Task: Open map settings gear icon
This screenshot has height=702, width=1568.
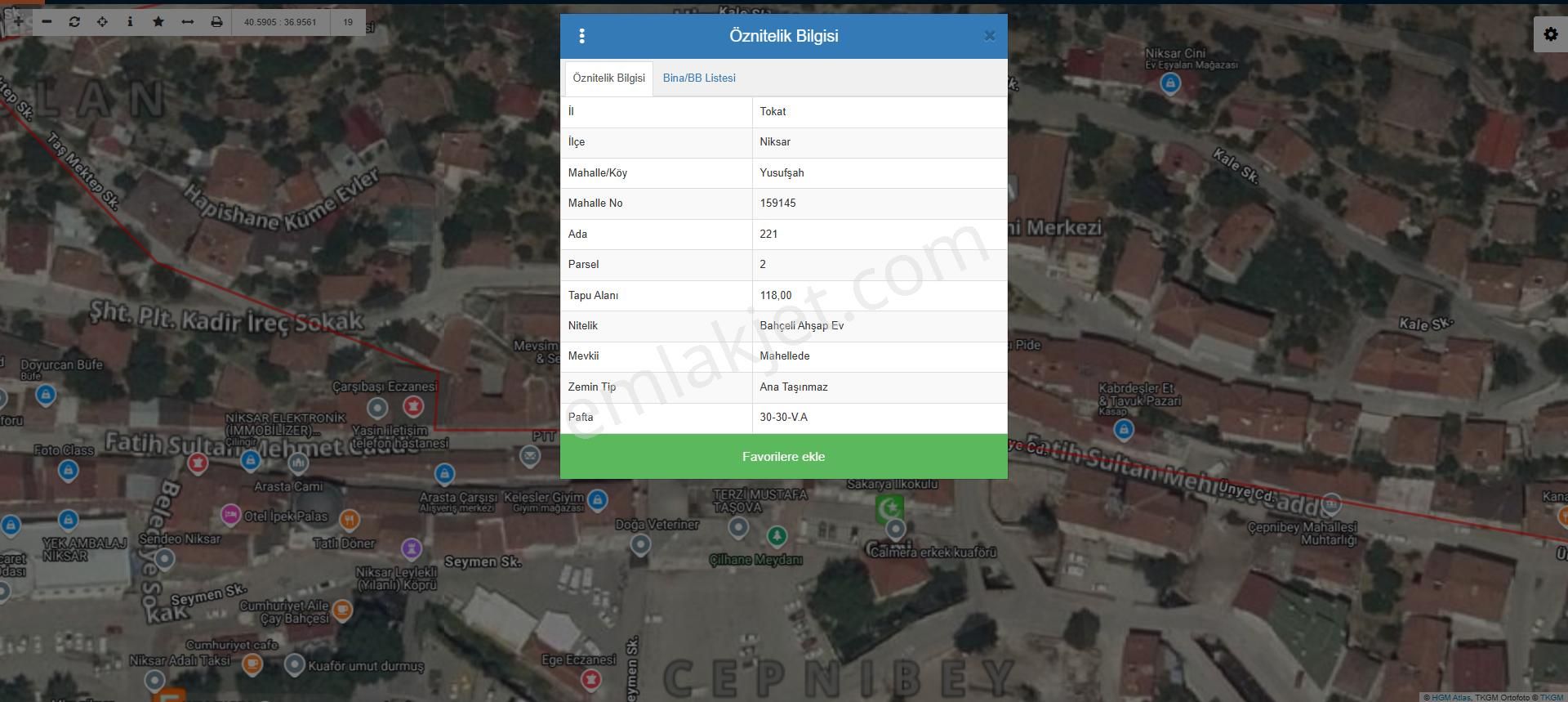Action: coord(1550,34)
